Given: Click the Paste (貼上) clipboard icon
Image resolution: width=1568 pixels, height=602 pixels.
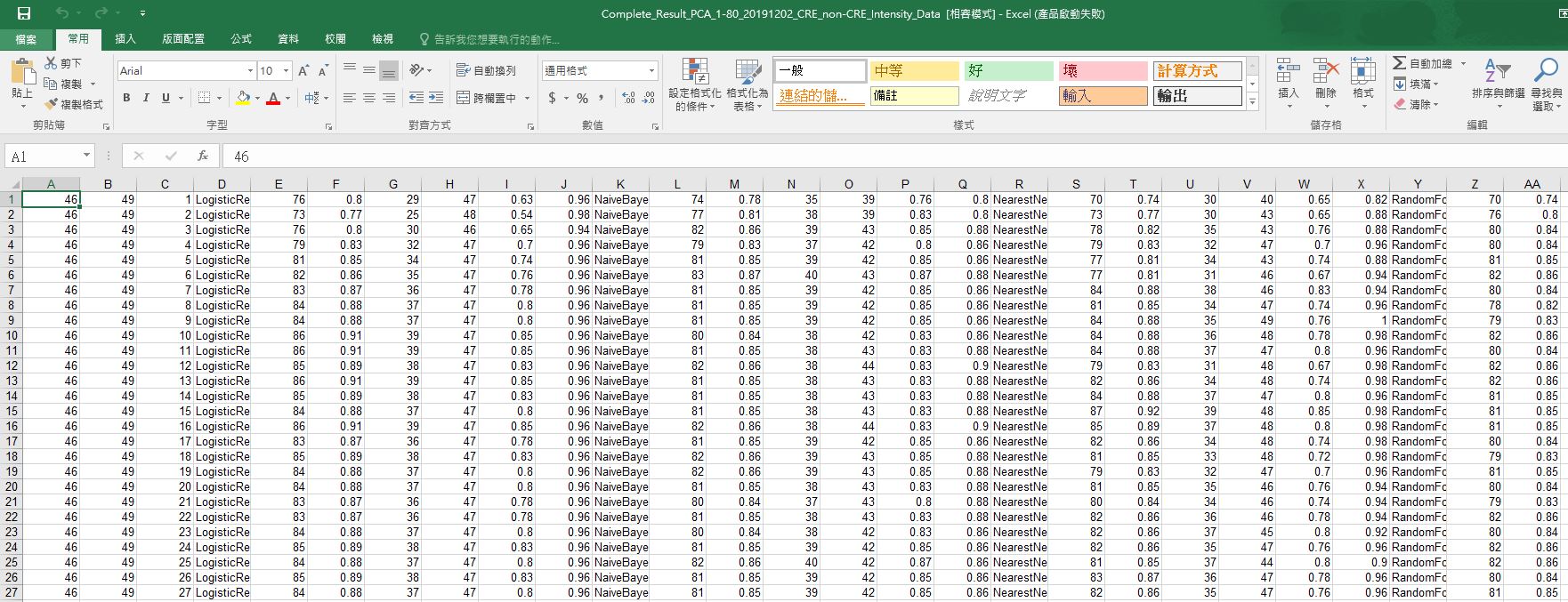Looking at the screenshot, I should 21,76.
